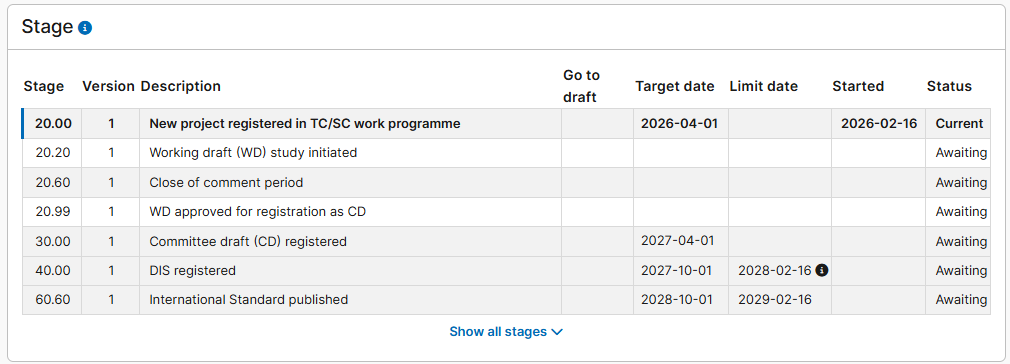
Task: Click the Current status cell
Action: pos(958,124)
